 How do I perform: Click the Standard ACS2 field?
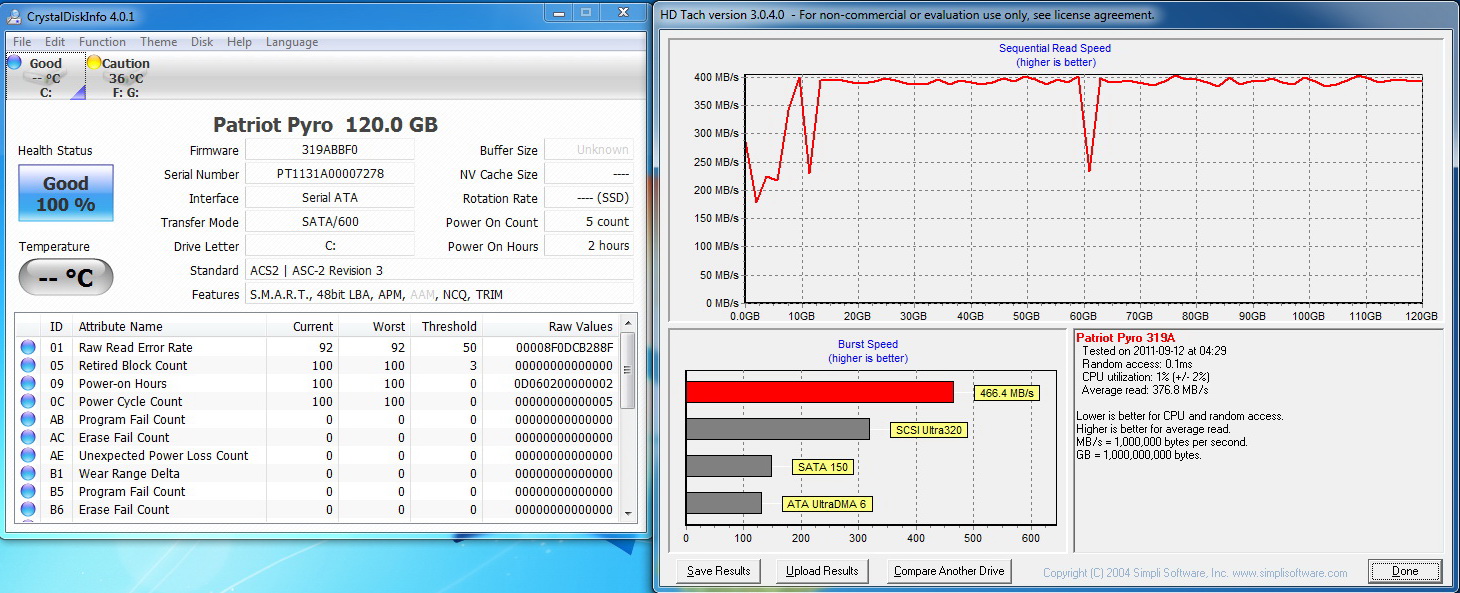[x=439, y=270]
